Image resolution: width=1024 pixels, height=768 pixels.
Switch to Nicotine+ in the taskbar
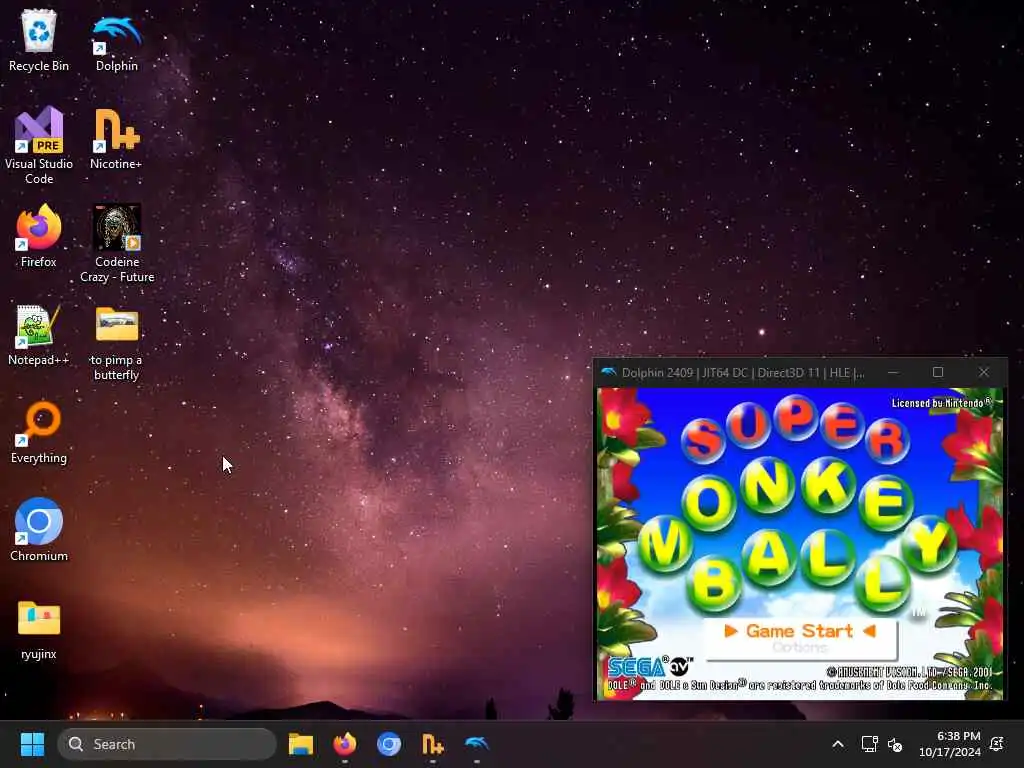(432, 744)
